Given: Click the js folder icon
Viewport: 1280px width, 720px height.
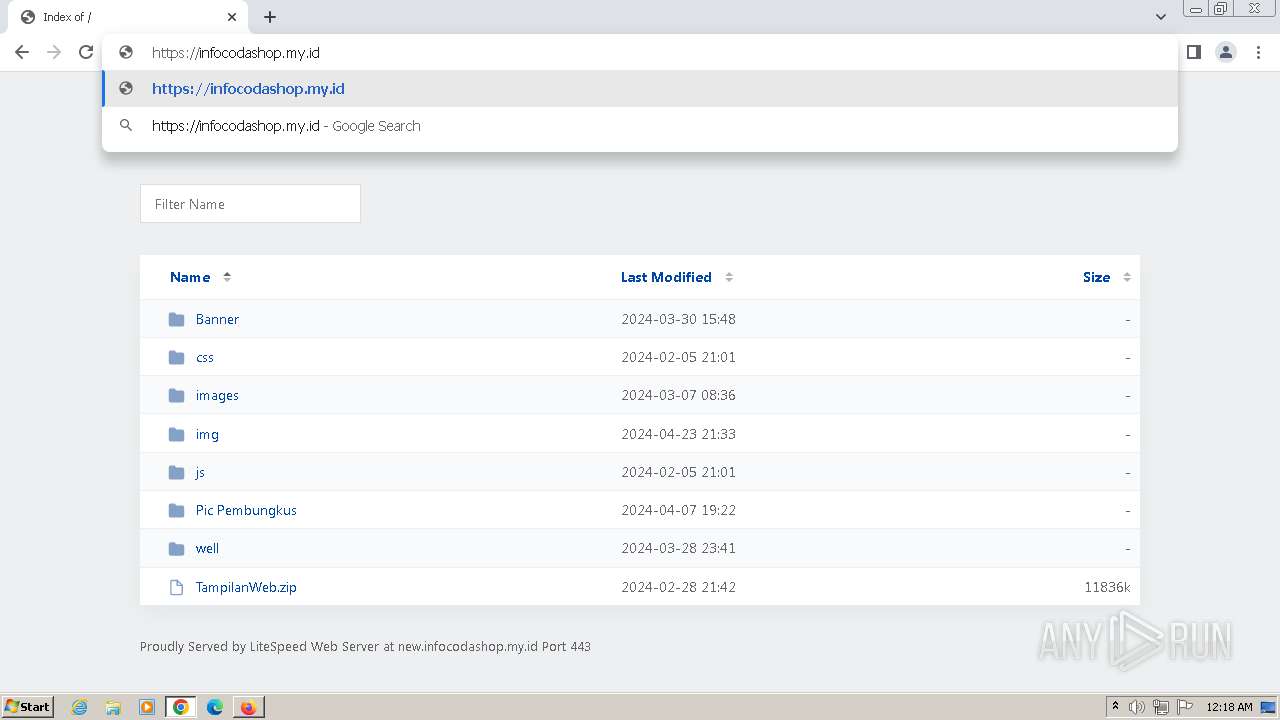Looking at the screenshot, I should tap(177, 472).
